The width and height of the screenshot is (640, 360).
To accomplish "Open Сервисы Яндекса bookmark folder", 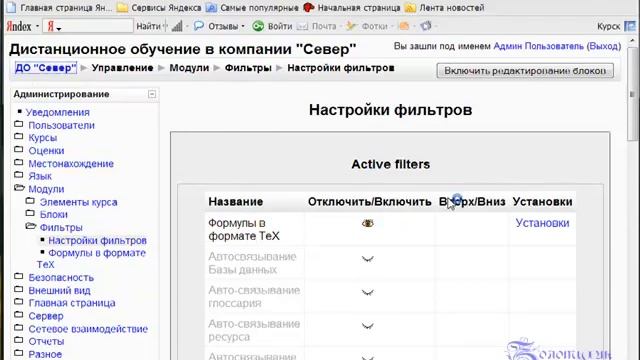I will [159, 7].
